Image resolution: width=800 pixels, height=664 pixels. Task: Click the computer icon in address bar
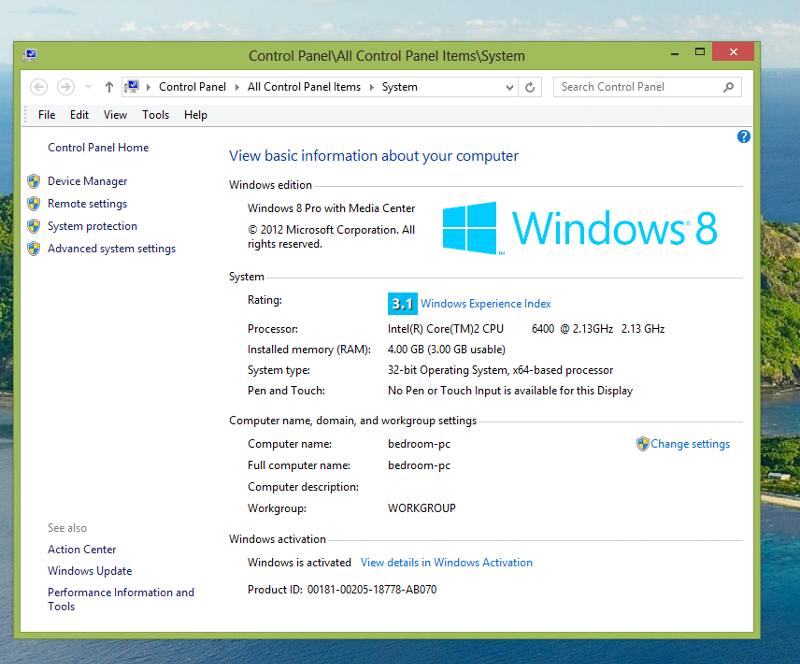tap(133, 86)
